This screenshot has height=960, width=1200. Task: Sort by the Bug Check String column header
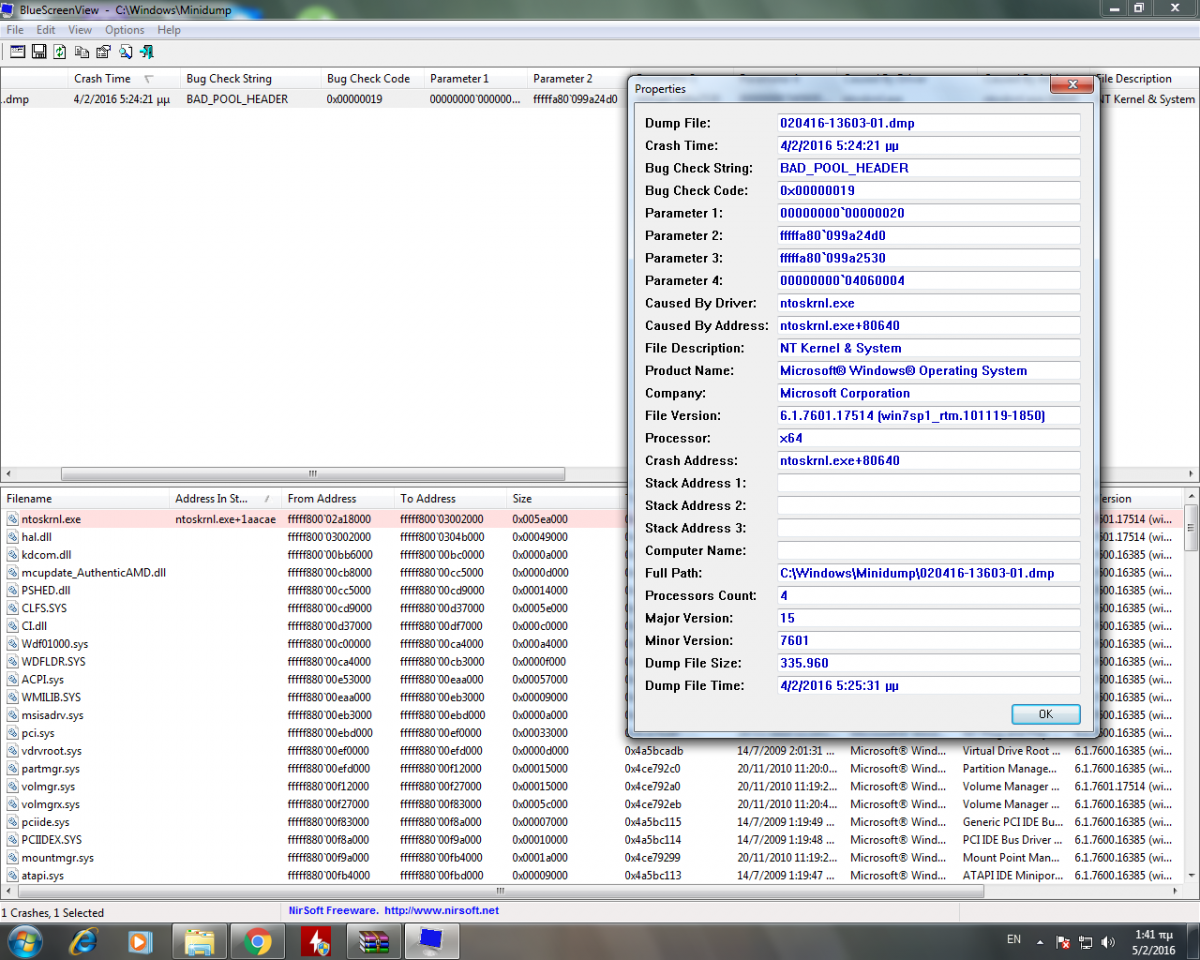click(252, 78)
